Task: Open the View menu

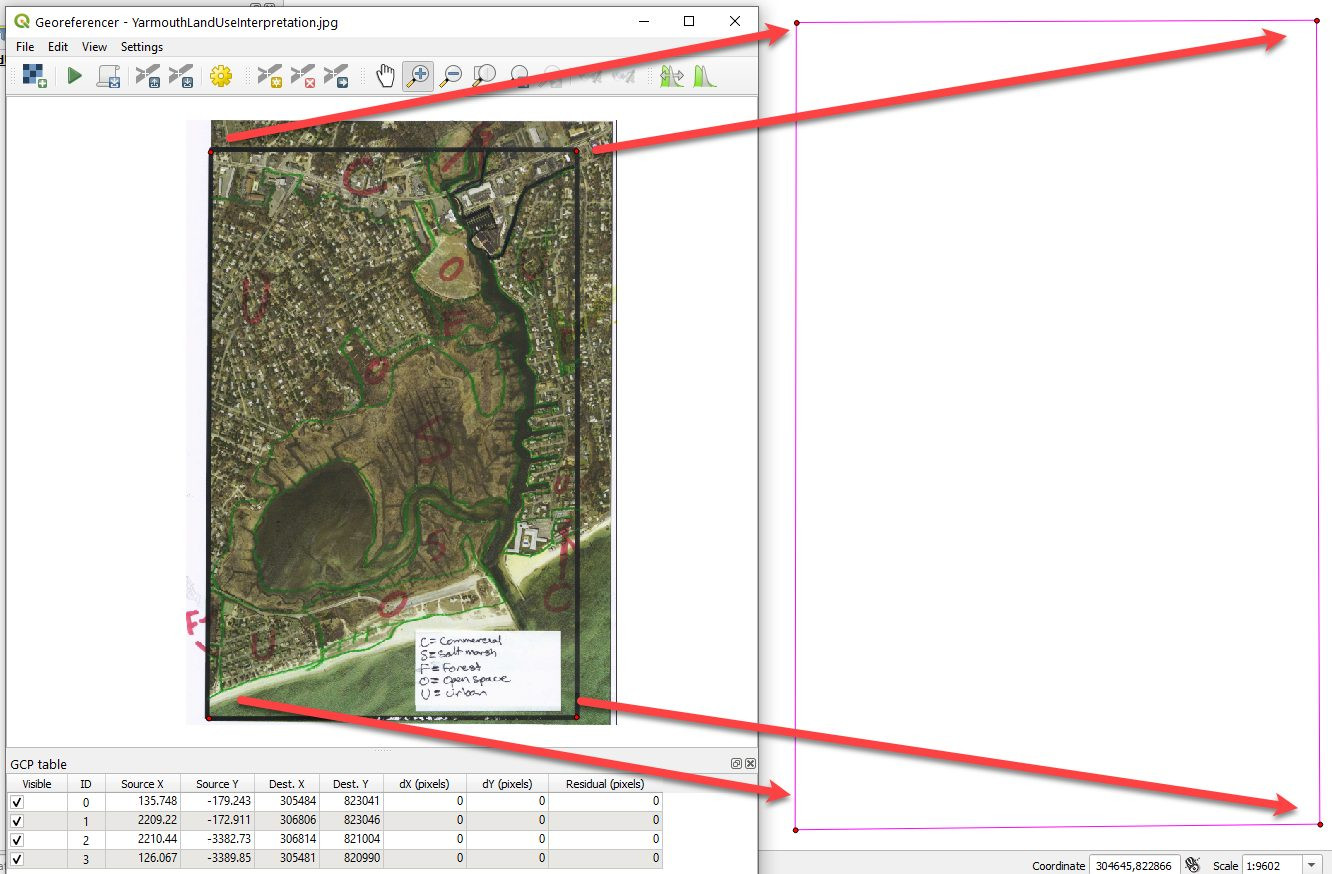Action: point(94,47)
